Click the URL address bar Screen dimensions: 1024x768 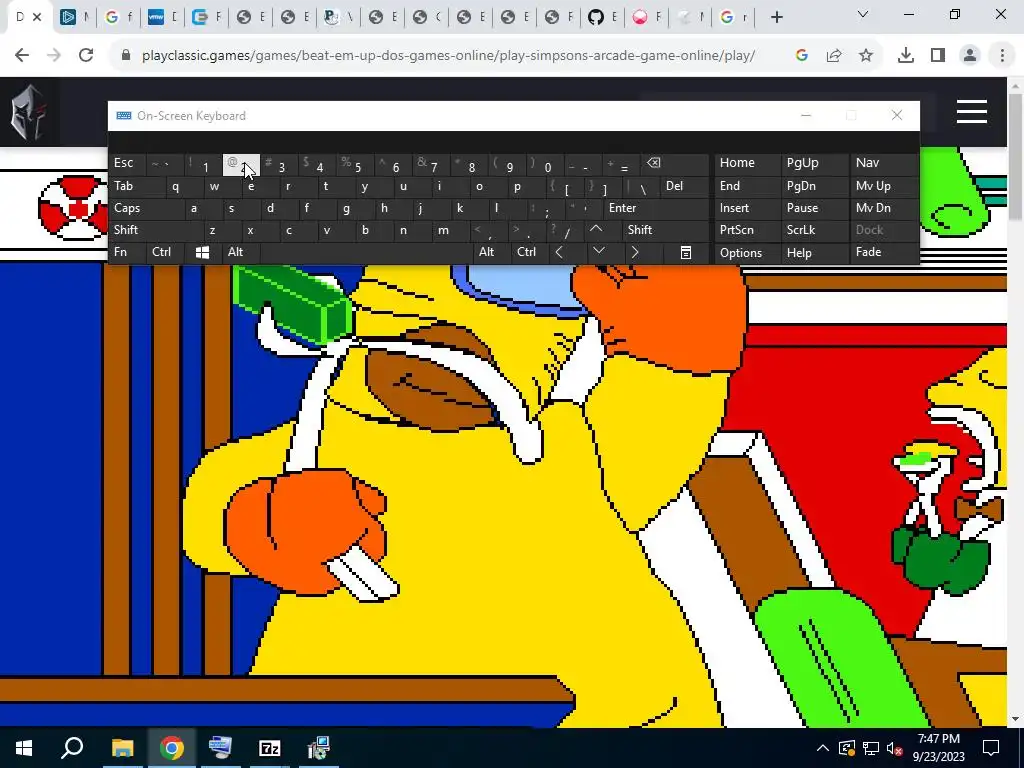coord(448,56)
